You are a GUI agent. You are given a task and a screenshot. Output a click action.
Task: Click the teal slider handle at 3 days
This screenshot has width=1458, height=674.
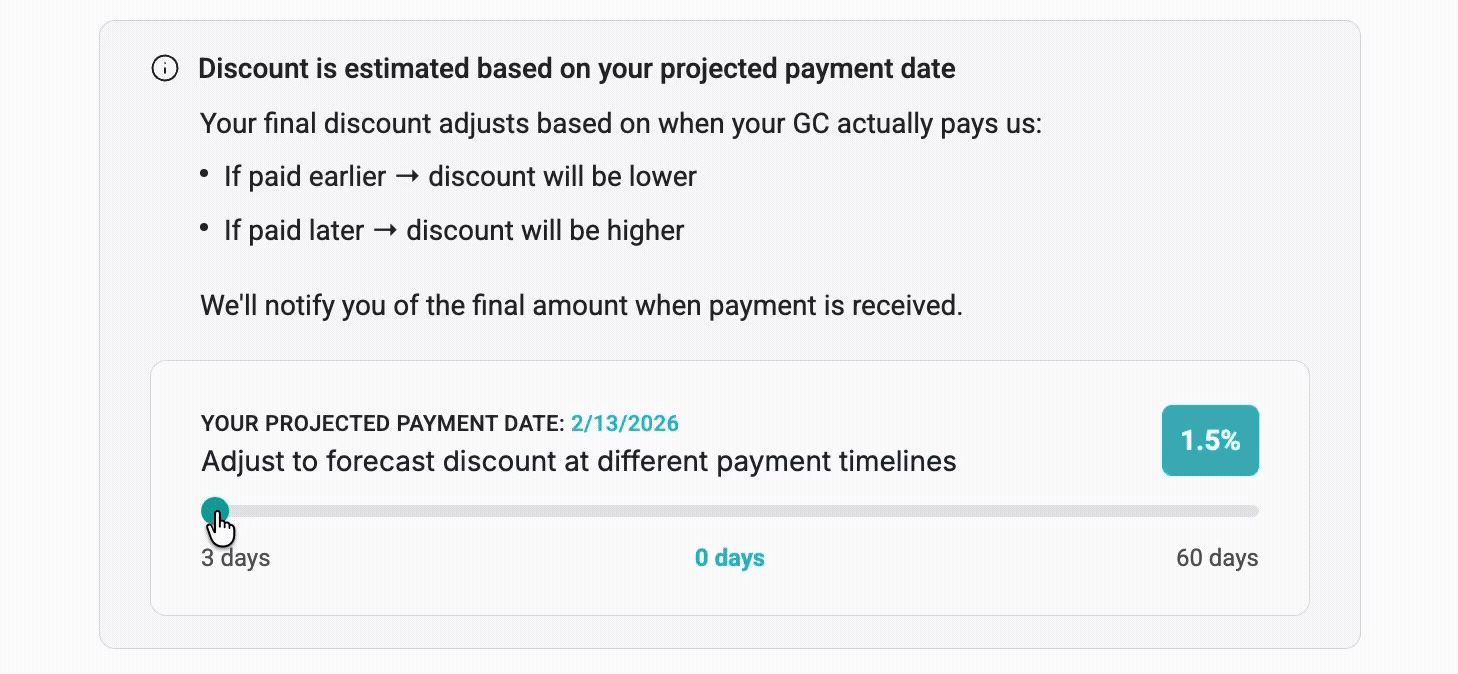tap(214, 511)
